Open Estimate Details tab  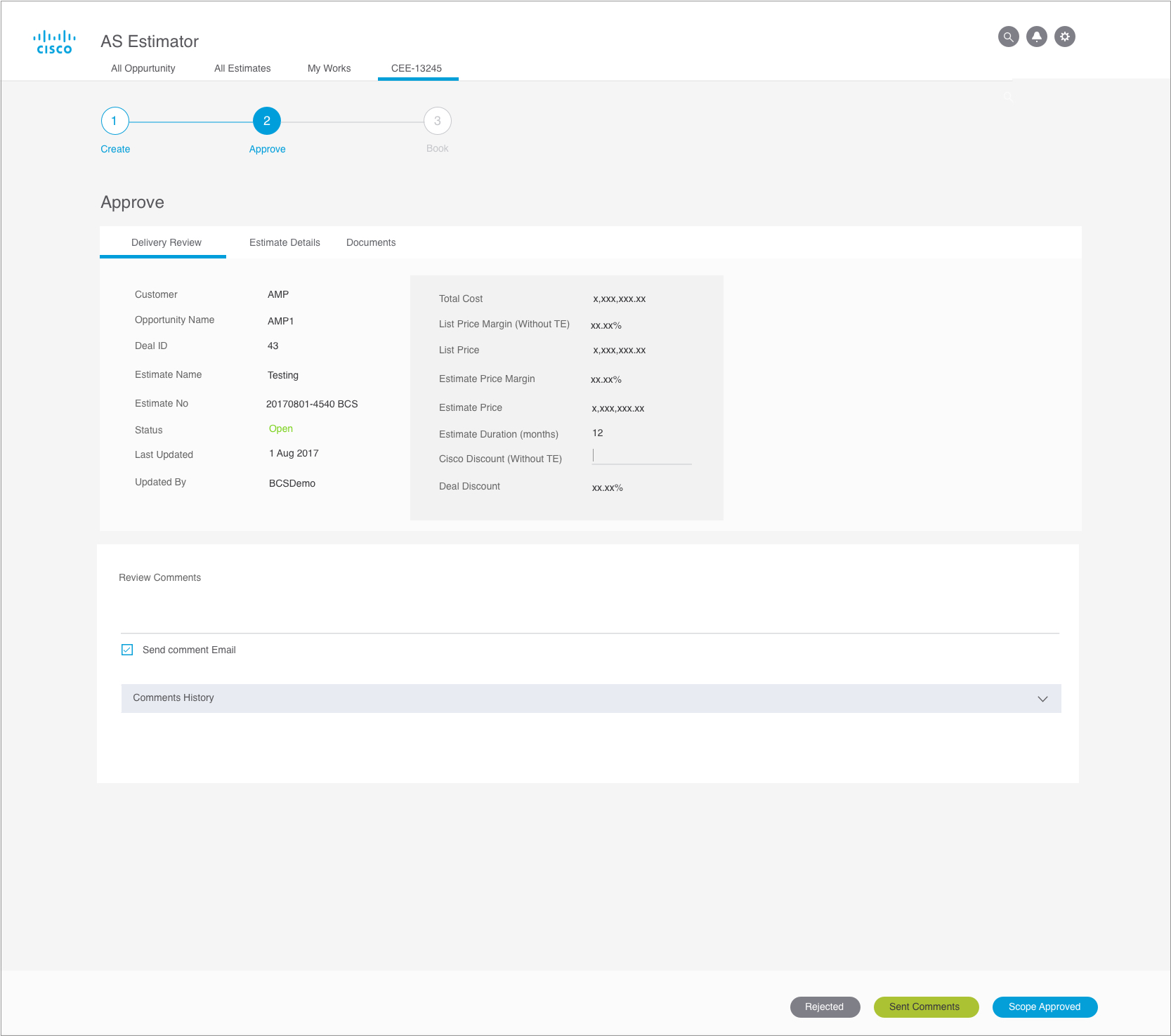tap(284, 242)
